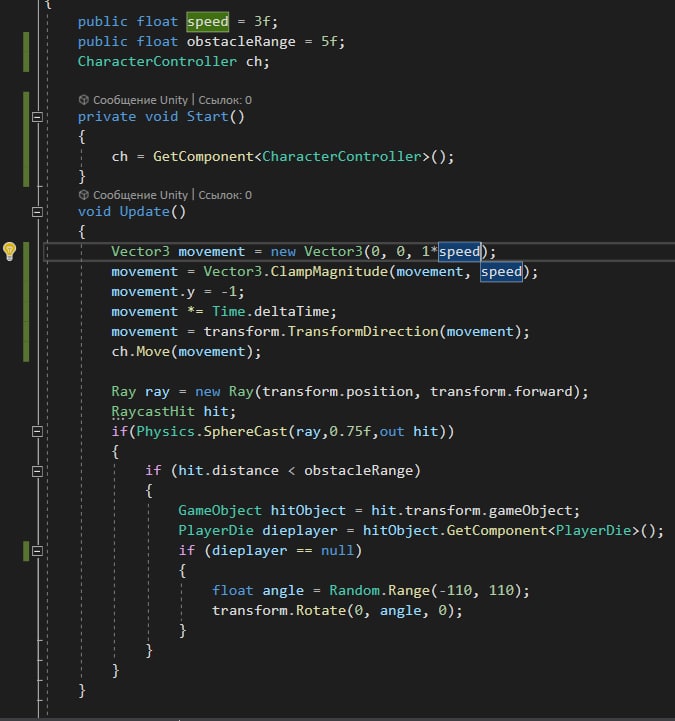Click the lightbulb quick actions icon
675x721 pixels.
[x=10, y=252]
